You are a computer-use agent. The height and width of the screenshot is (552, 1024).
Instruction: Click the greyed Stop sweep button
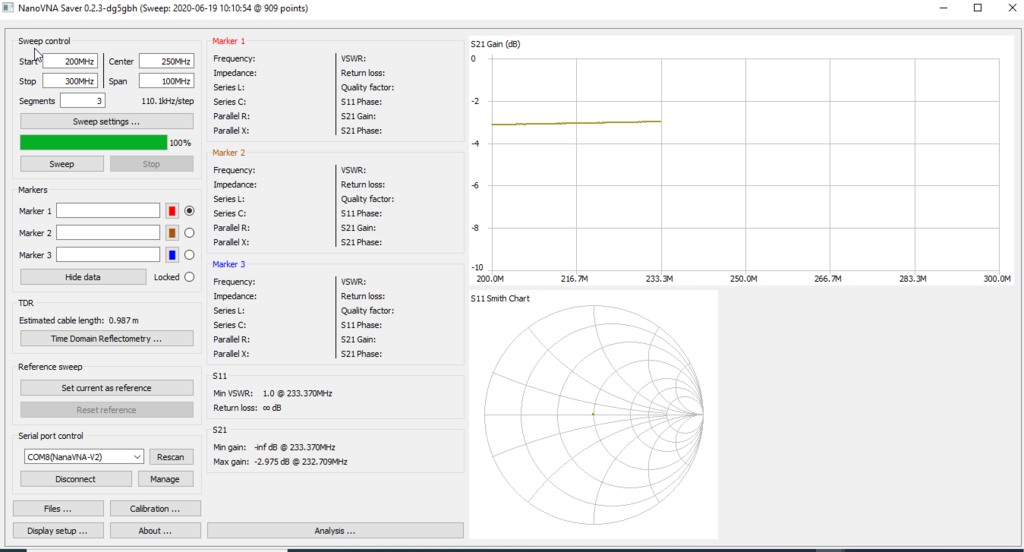pyautogui.click(x=151, y=164)
